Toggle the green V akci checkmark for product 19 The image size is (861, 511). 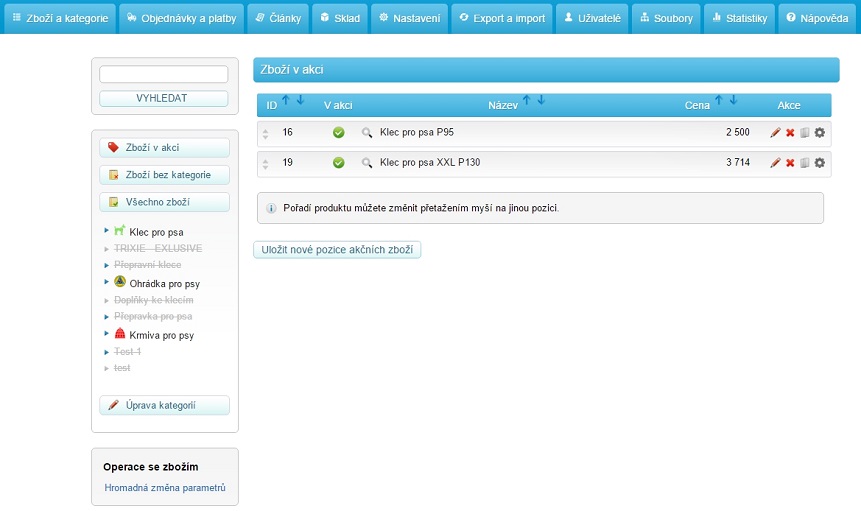click(338, 163)
